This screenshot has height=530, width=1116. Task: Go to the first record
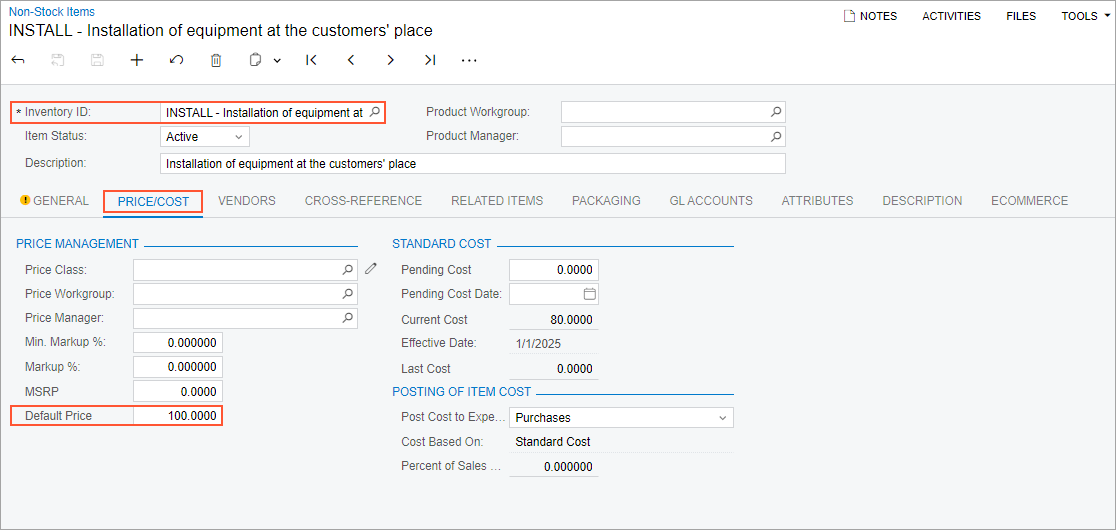(311, 60)
